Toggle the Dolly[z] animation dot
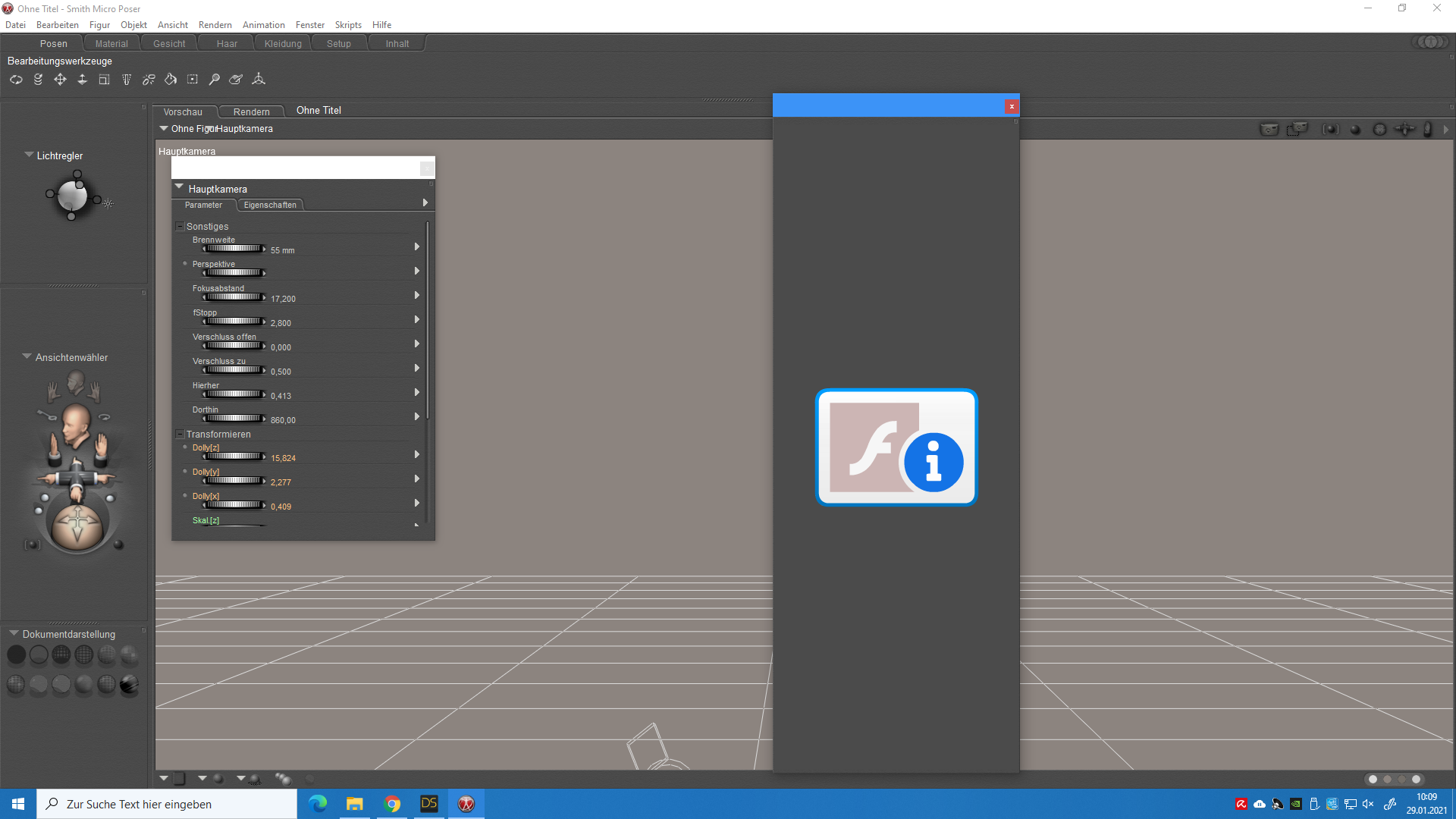1456x819 pixels. pyautogui.click(x=185, y=447)
